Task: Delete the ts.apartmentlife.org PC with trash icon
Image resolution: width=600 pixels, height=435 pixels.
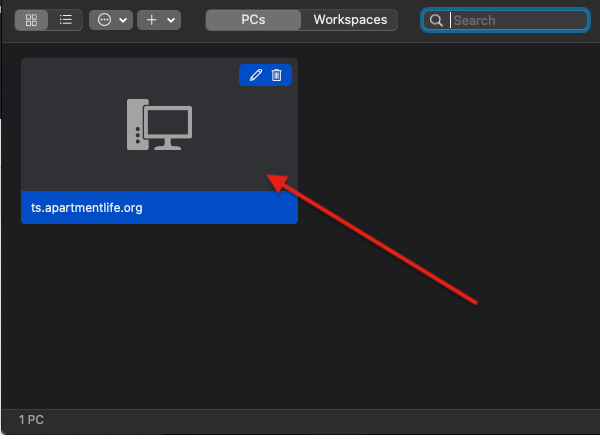Action: 277,75
